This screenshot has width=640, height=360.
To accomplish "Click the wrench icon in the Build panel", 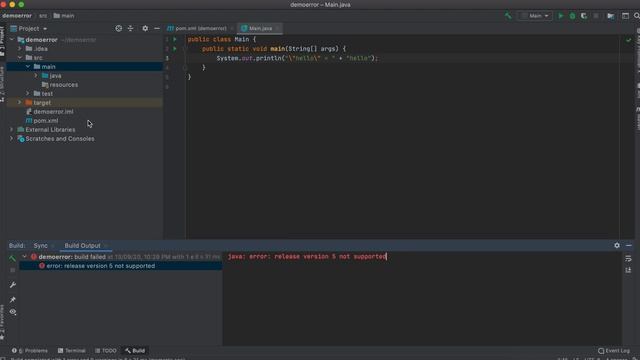I will [13, 284].
